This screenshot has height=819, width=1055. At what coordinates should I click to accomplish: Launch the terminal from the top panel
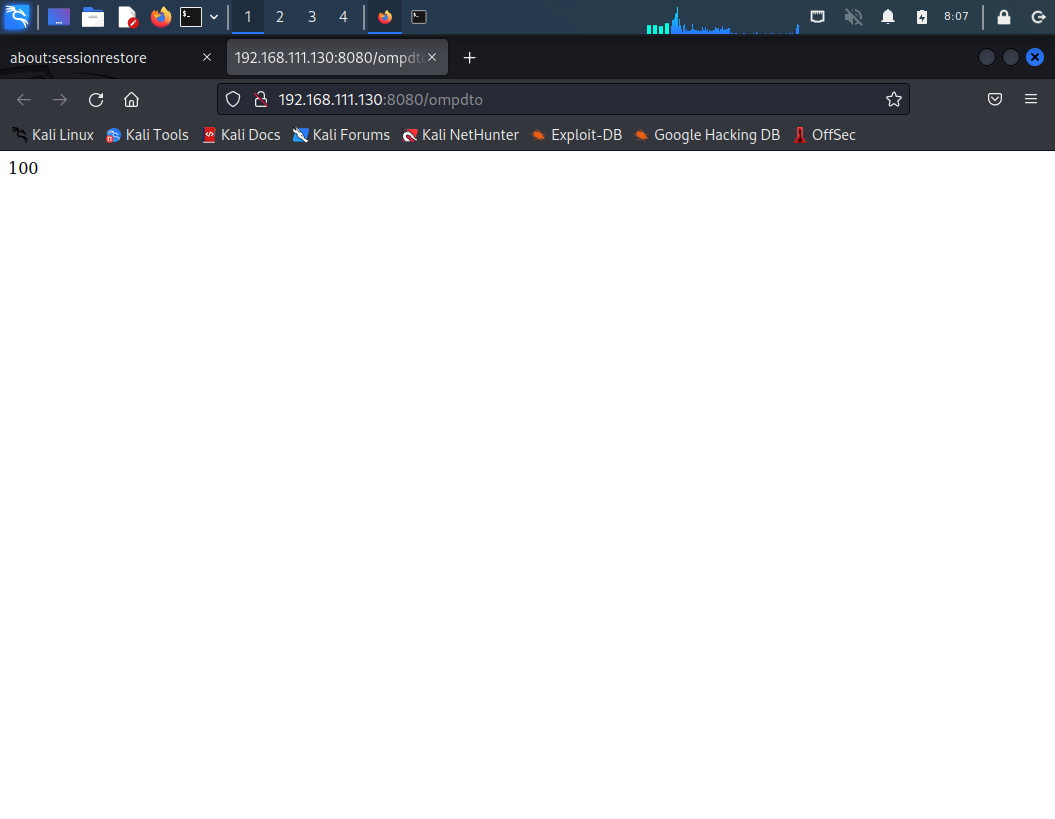pyautogui.click(x=191, y=16)
